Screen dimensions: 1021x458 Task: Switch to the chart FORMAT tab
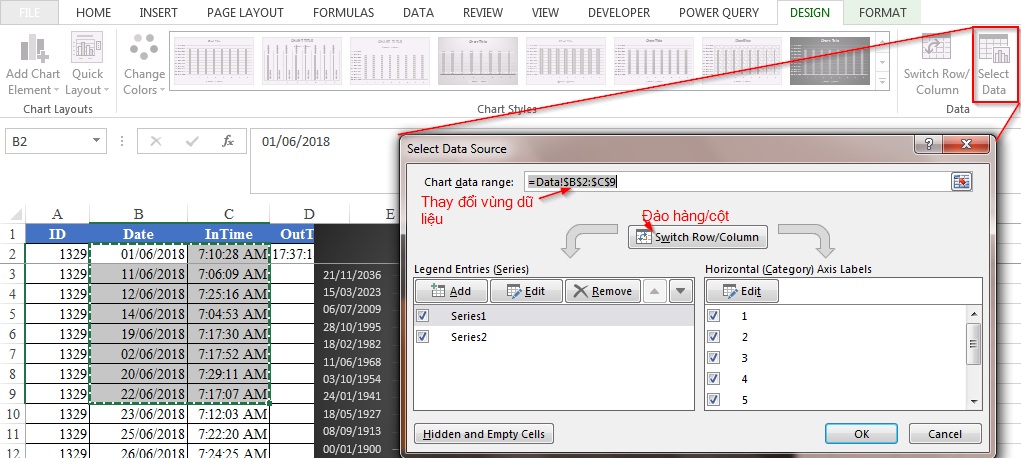(882, 12)
